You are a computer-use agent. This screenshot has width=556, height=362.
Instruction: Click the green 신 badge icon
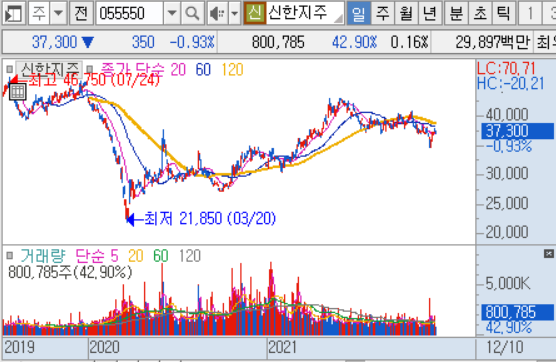coord(255,13)
